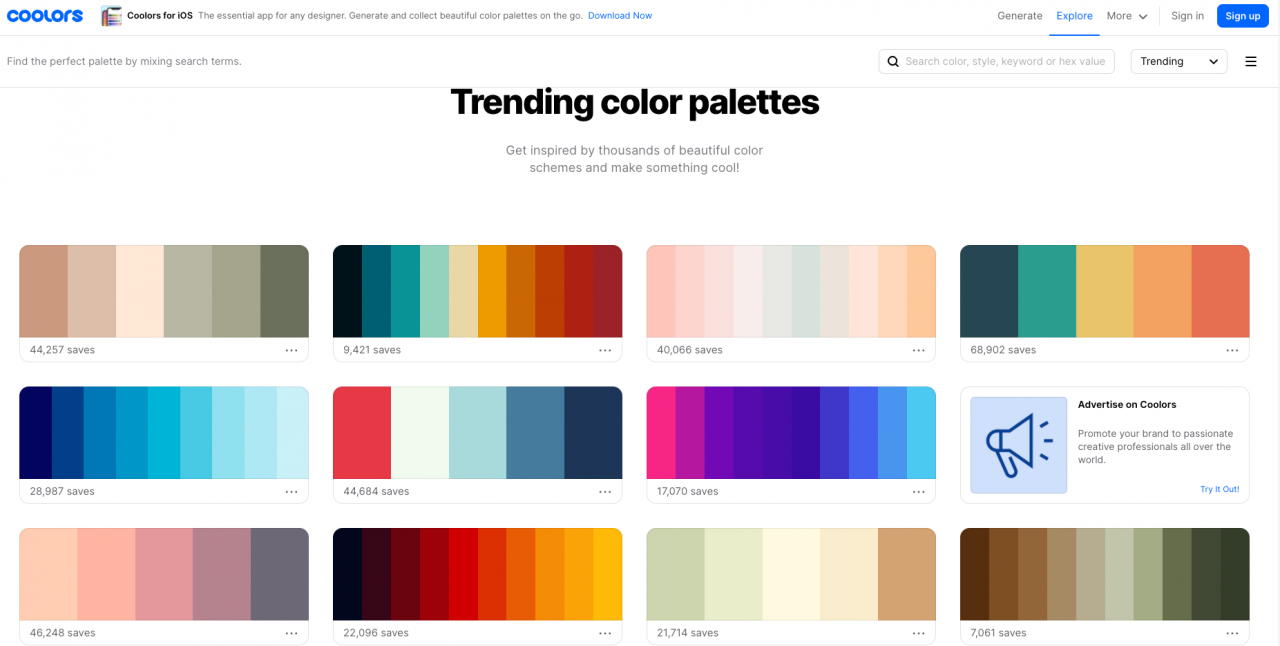Open options for the 44,257 saves palette
Screen dimensions: 1280x646
[291, 351]
